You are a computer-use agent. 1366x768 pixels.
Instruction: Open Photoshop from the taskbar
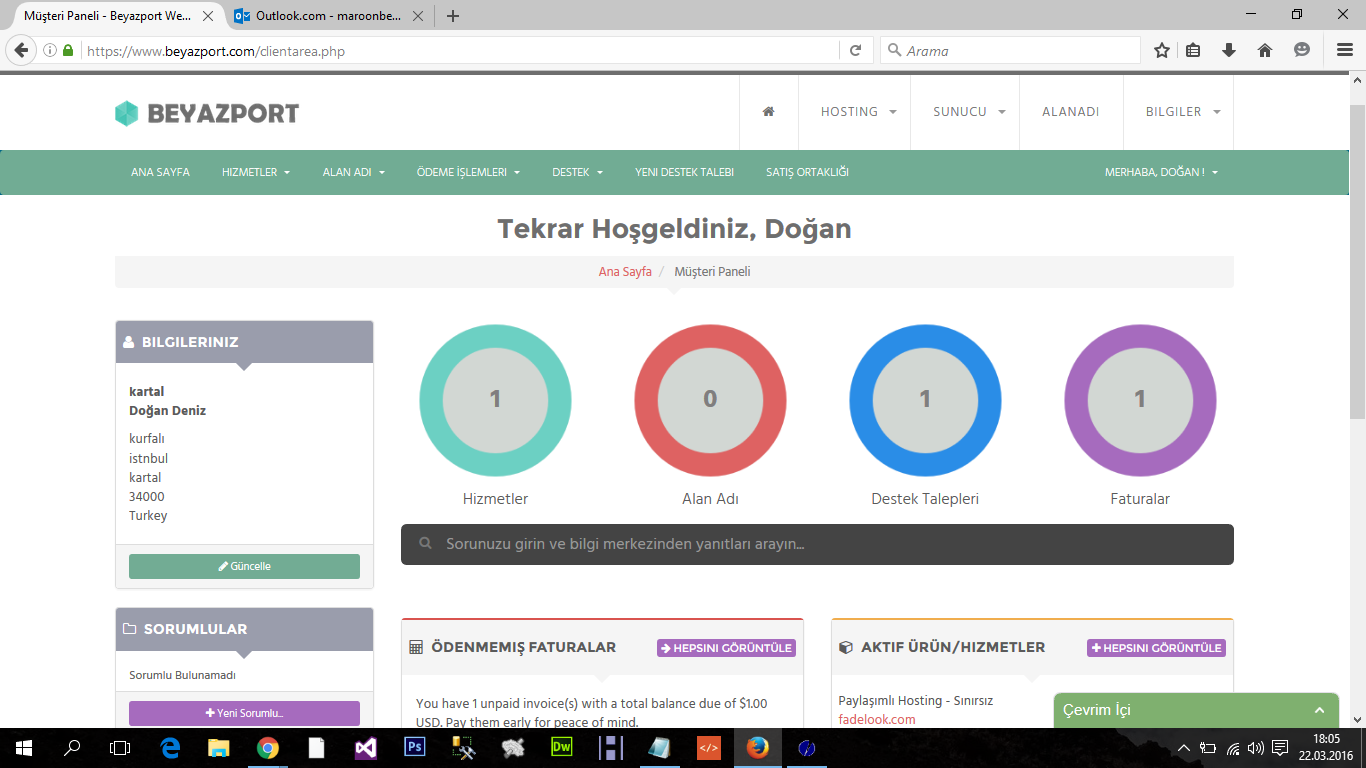pyautogui.click(x=414, y=748)
